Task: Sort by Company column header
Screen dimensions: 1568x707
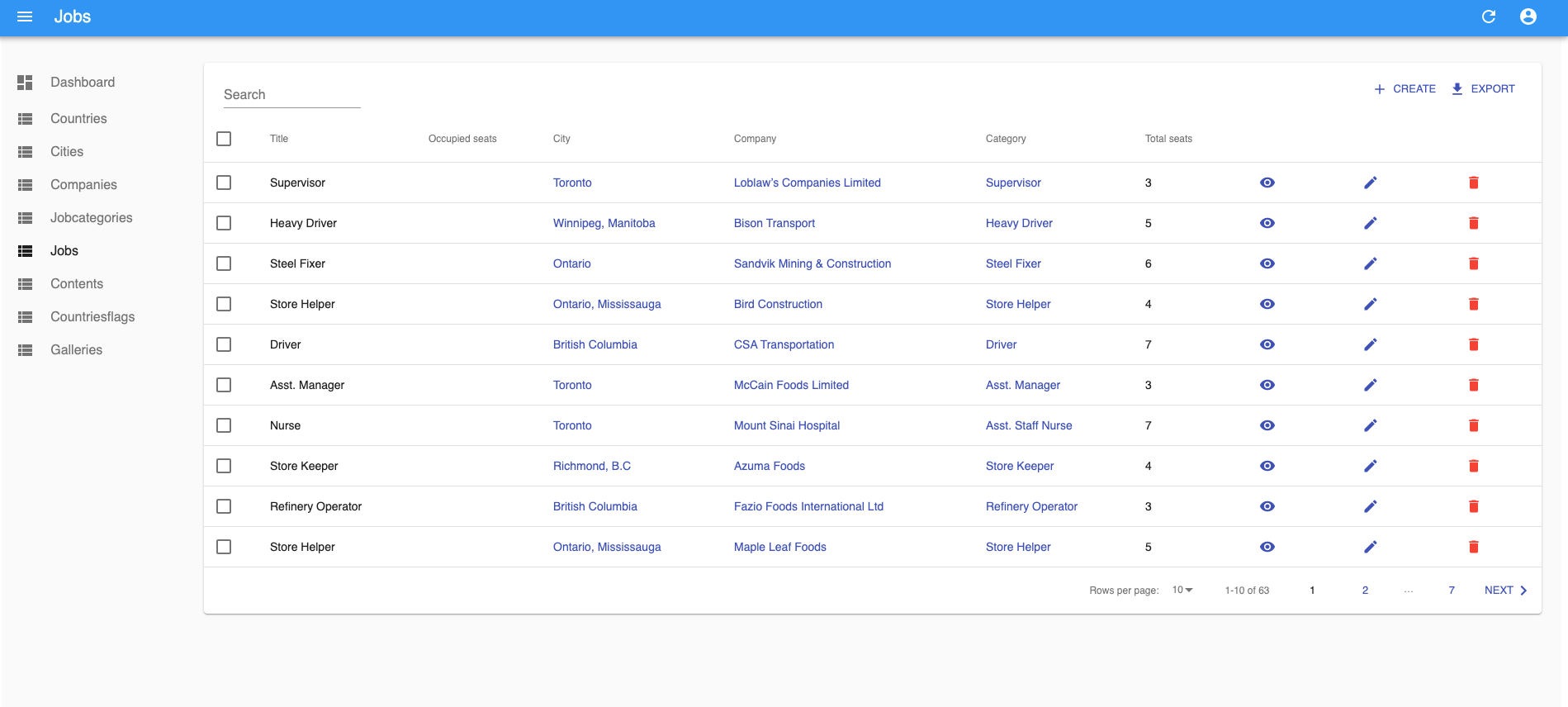Action: 755,139
